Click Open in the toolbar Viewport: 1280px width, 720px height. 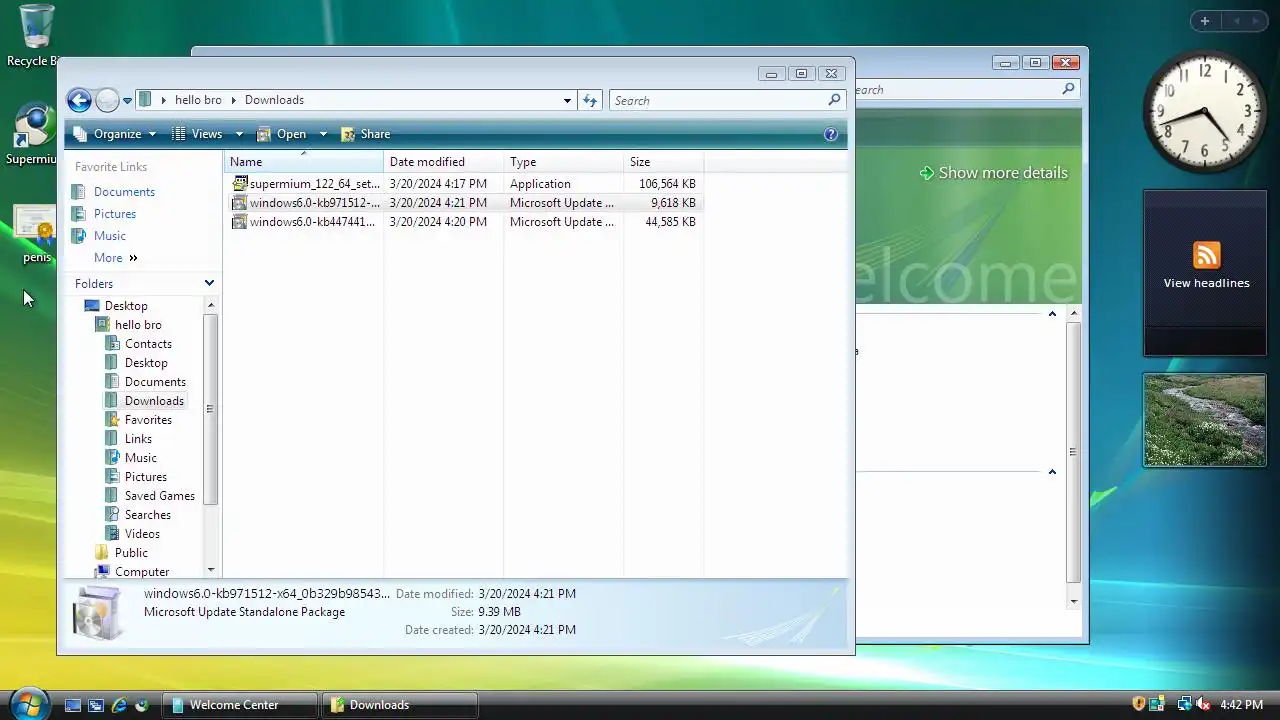tap(282, 134)
